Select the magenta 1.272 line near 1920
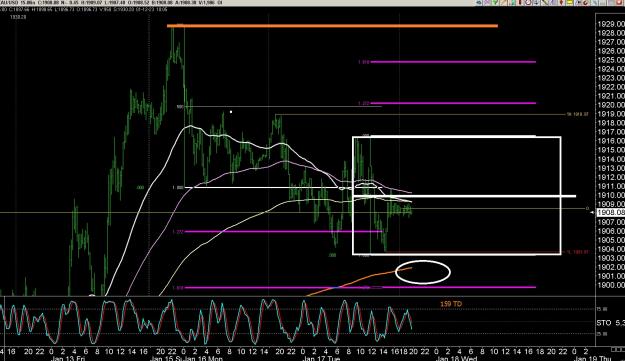Viewport: 625px width, 361px height. coord(453,103)
